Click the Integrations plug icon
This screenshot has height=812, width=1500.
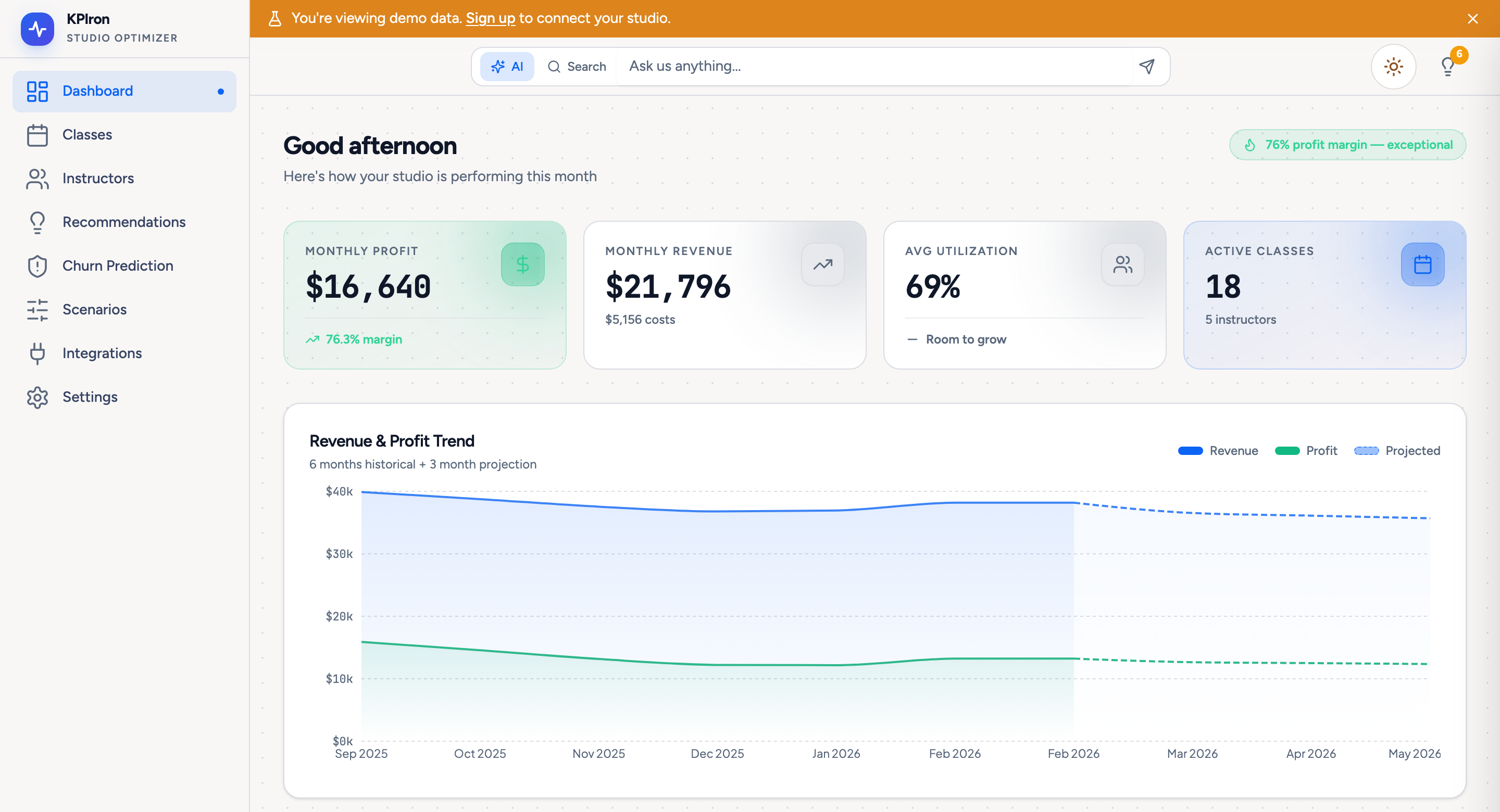tap(37, 353)
